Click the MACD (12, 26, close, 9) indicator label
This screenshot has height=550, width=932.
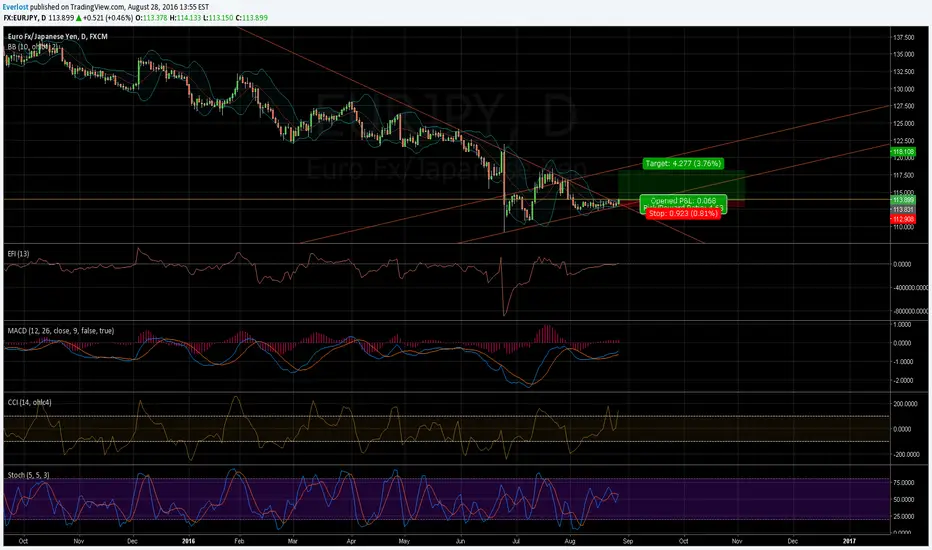tap(61, 331)
